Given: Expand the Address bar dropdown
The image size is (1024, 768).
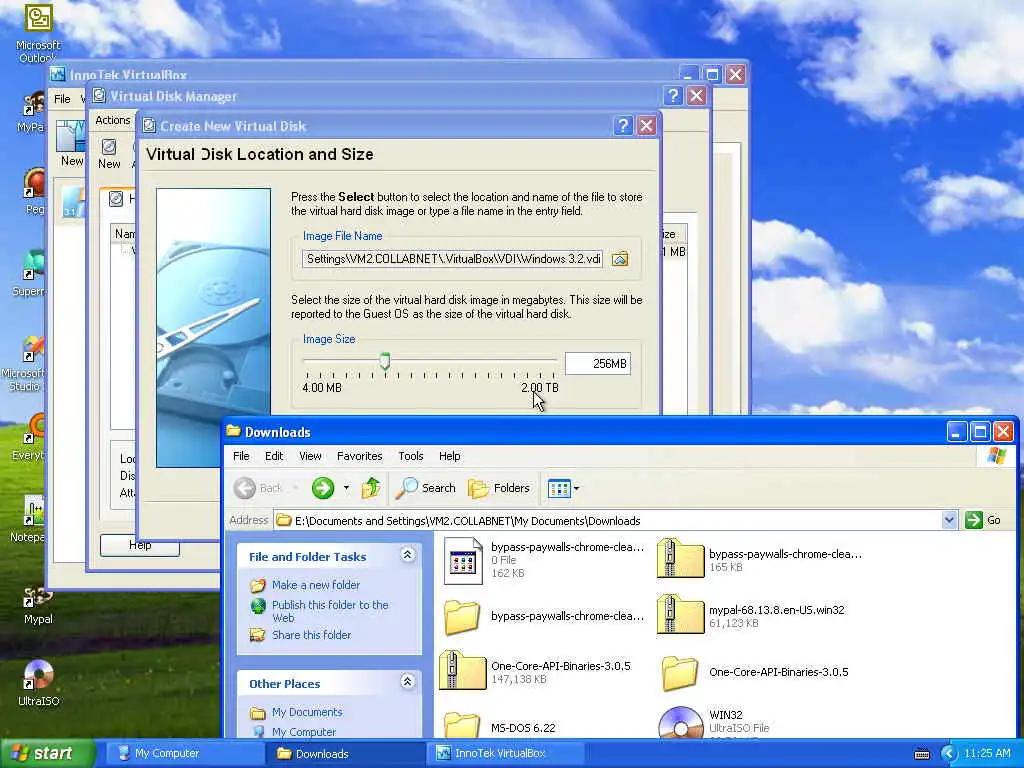Looking at the screenshot, I should (x=949, y=520).
